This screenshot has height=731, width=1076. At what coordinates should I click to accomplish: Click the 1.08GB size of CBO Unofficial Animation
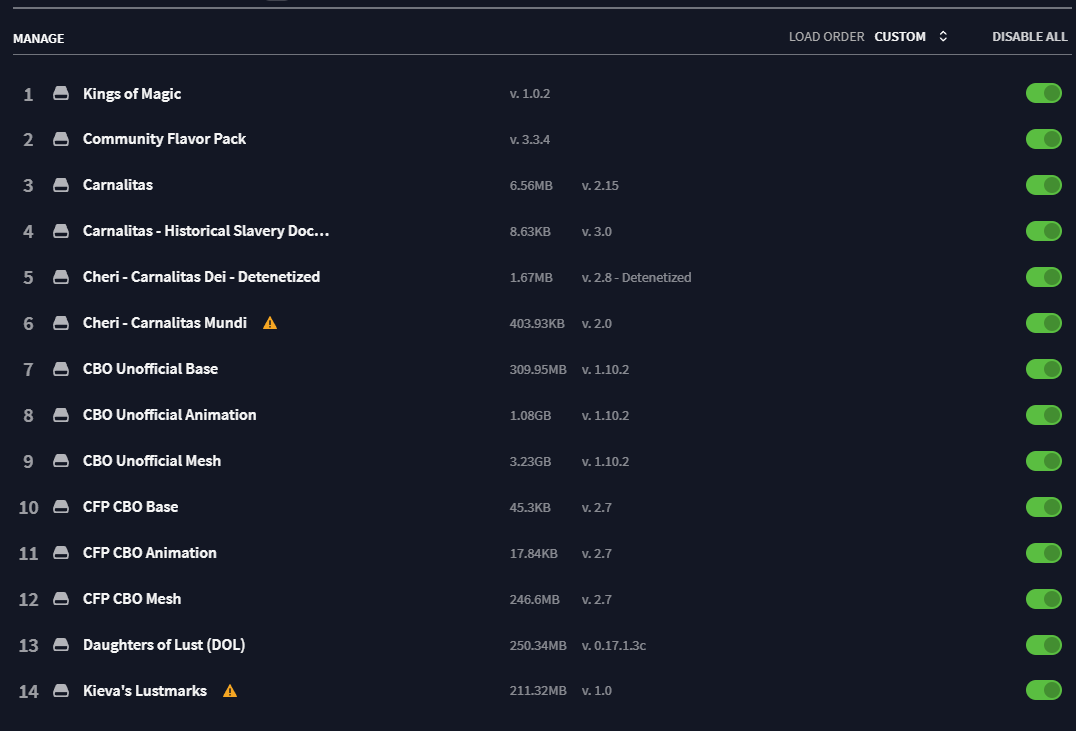click(530, 415)
